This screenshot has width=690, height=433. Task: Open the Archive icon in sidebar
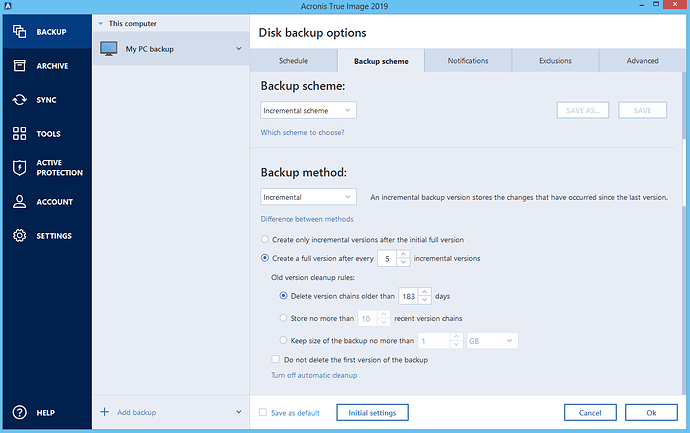click(x=19, y=66)
